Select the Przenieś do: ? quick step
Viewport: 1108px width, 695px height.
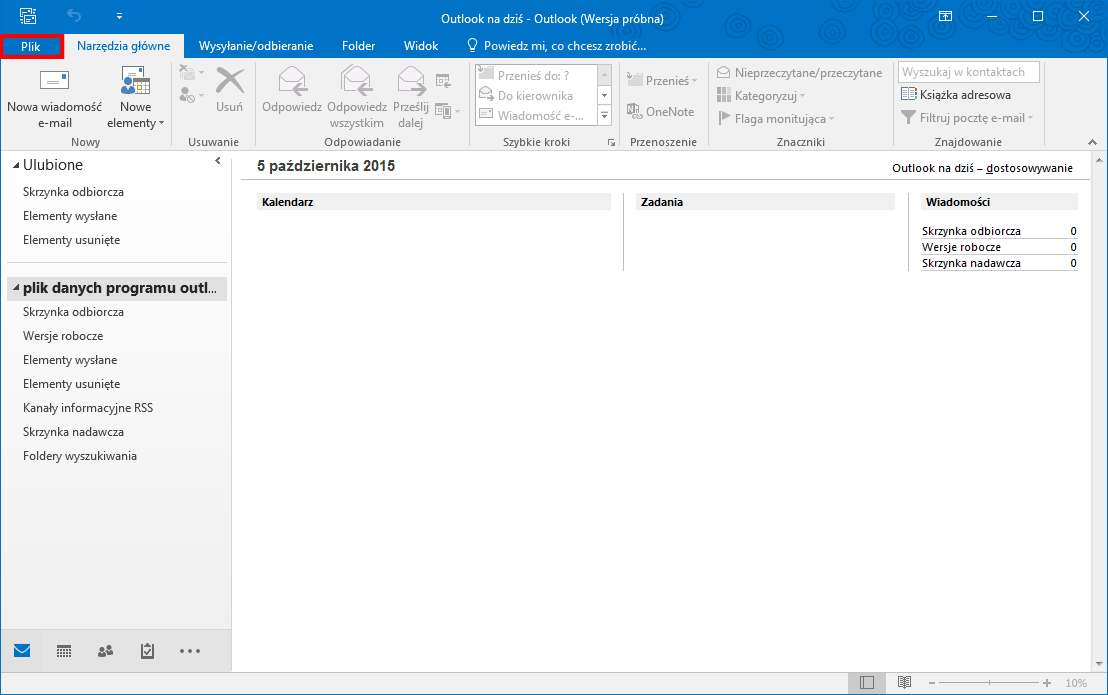pyautogui.click(x=536, y=76)
